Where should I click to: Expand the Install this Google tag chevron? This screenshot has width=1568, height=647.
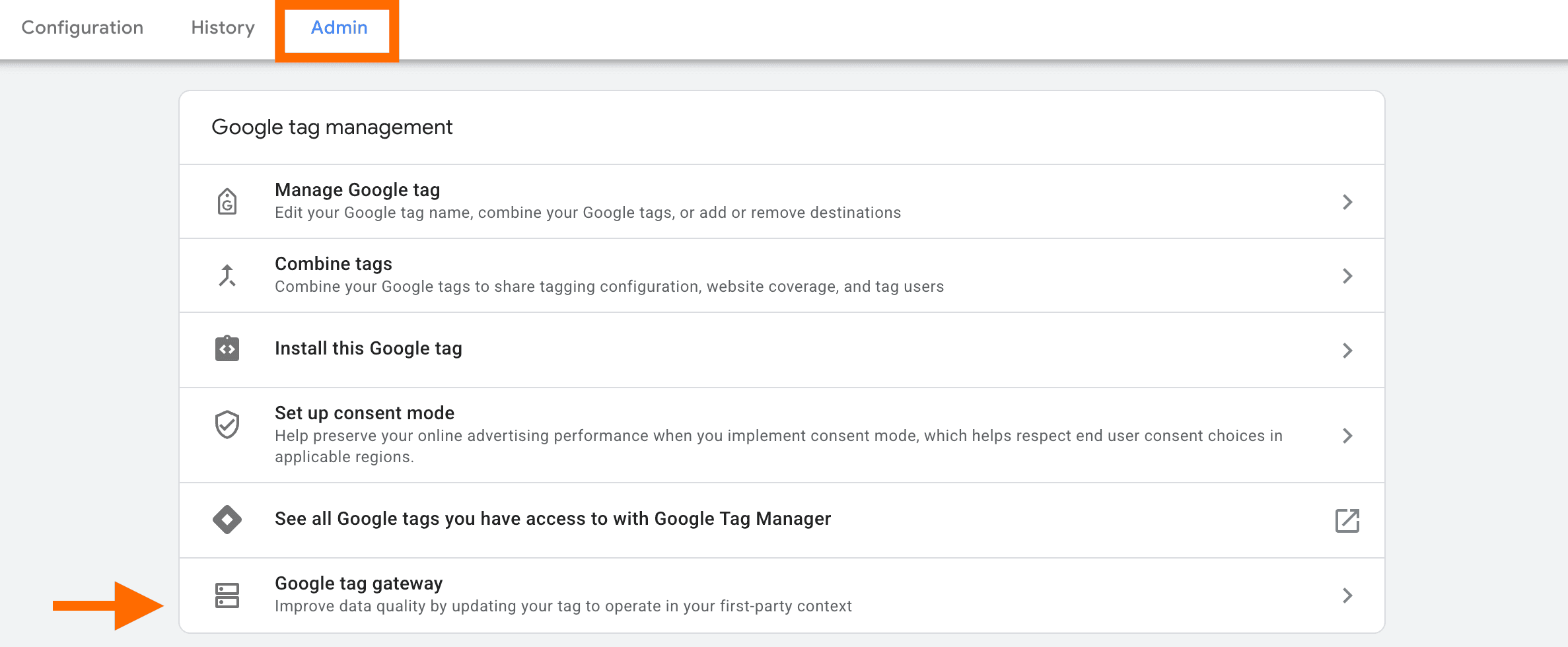point(1347,351)
